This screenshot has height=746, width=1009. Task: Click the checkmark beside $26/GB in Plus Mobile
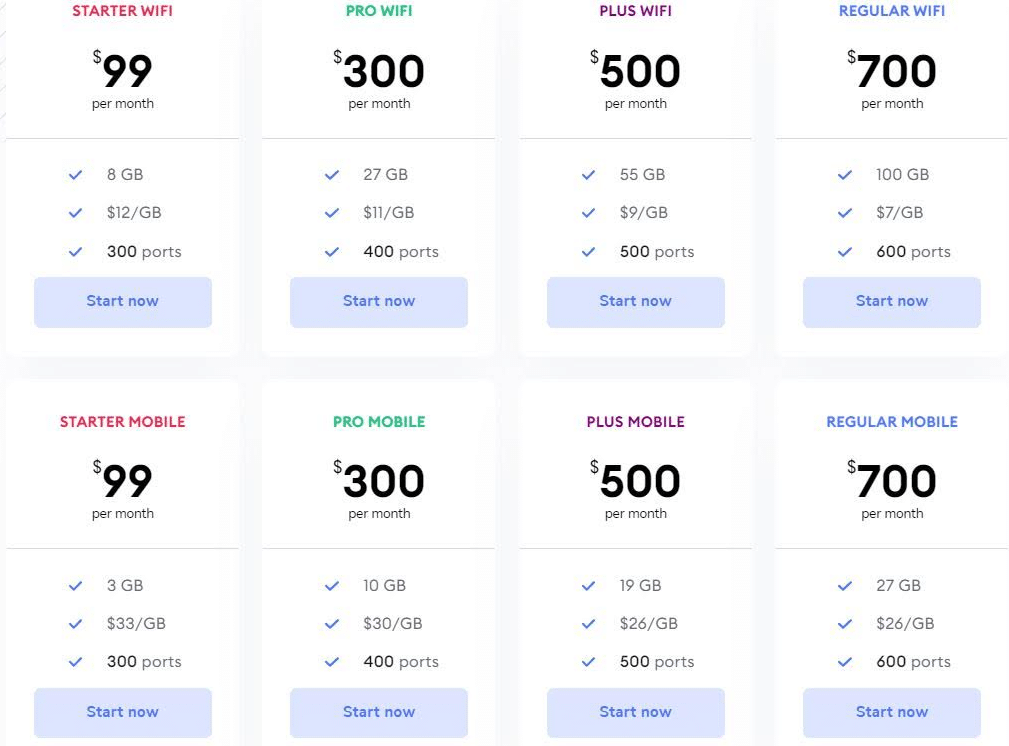click(588, 624)
